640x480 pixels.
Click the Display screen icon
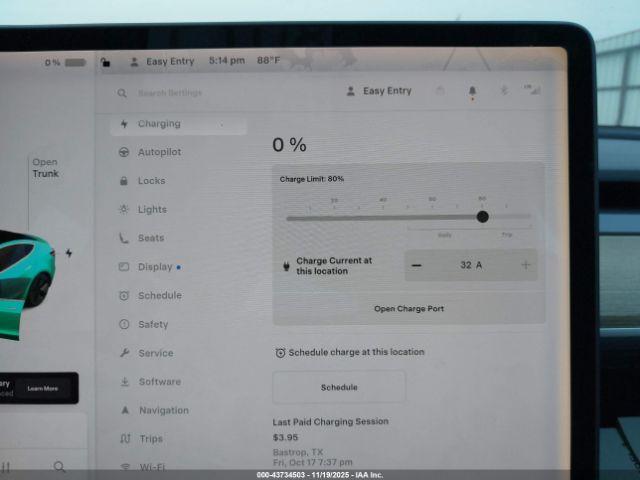(124, 267)
